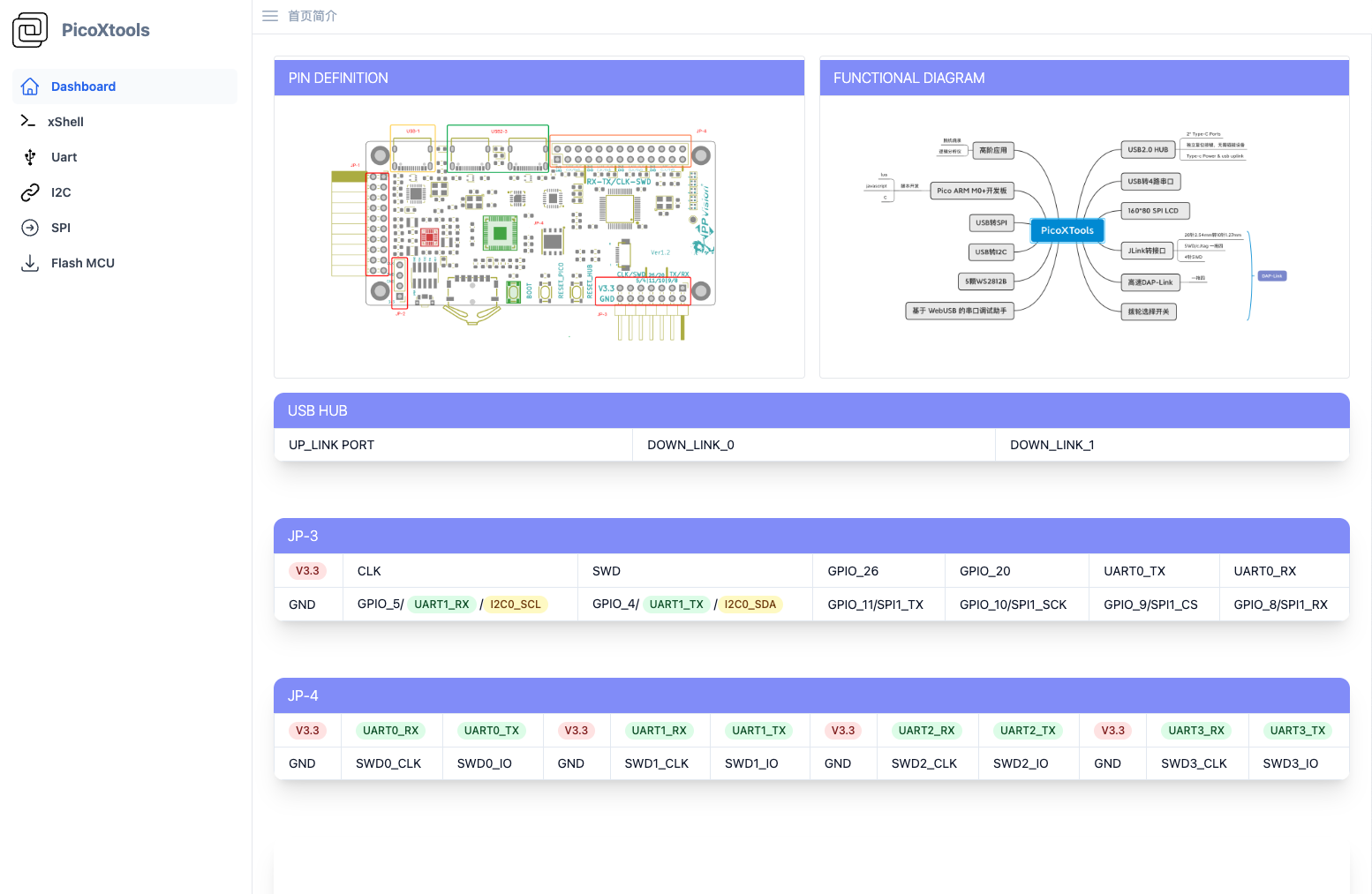Click the SWD2_IO cell
Screen dimensions: 1372x894
pyautogui.click(x=1029, y=763)
